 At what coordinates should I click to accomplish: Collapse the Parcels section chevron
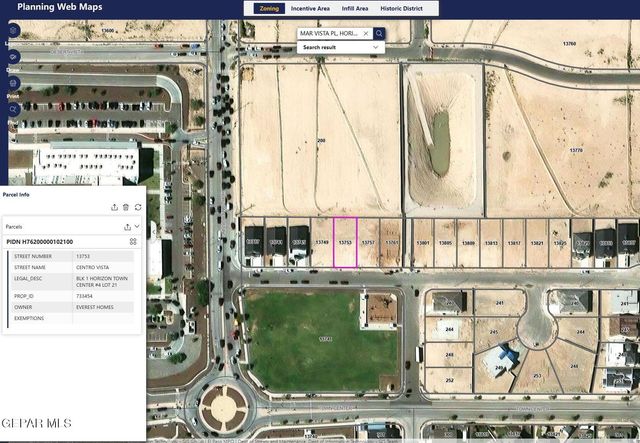click(137, 227)
